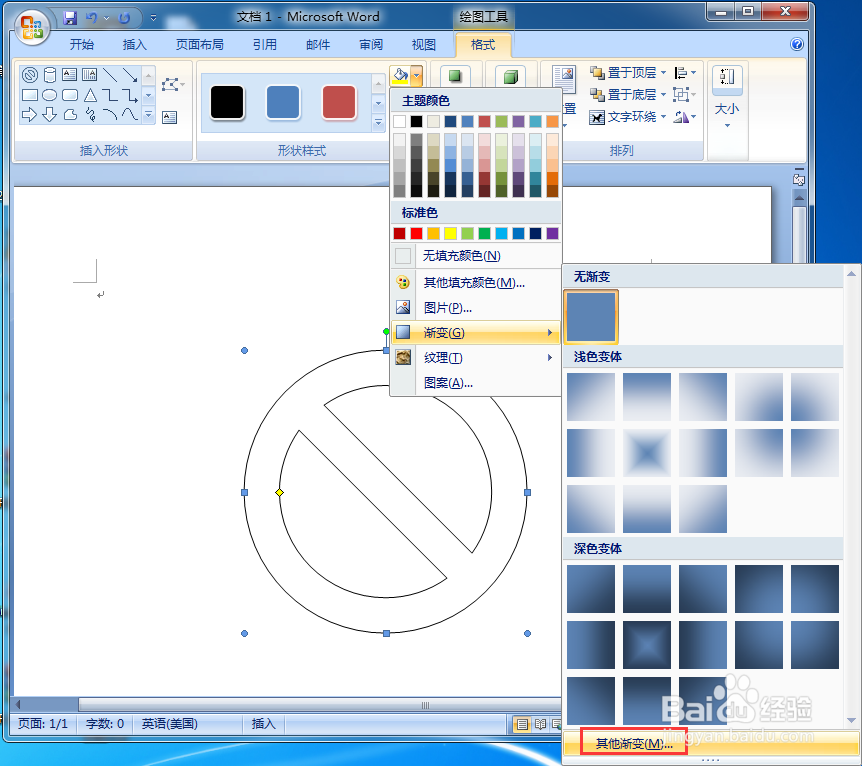
Task: Choose the Arrow line shape
Action: [x=130, y=75]
